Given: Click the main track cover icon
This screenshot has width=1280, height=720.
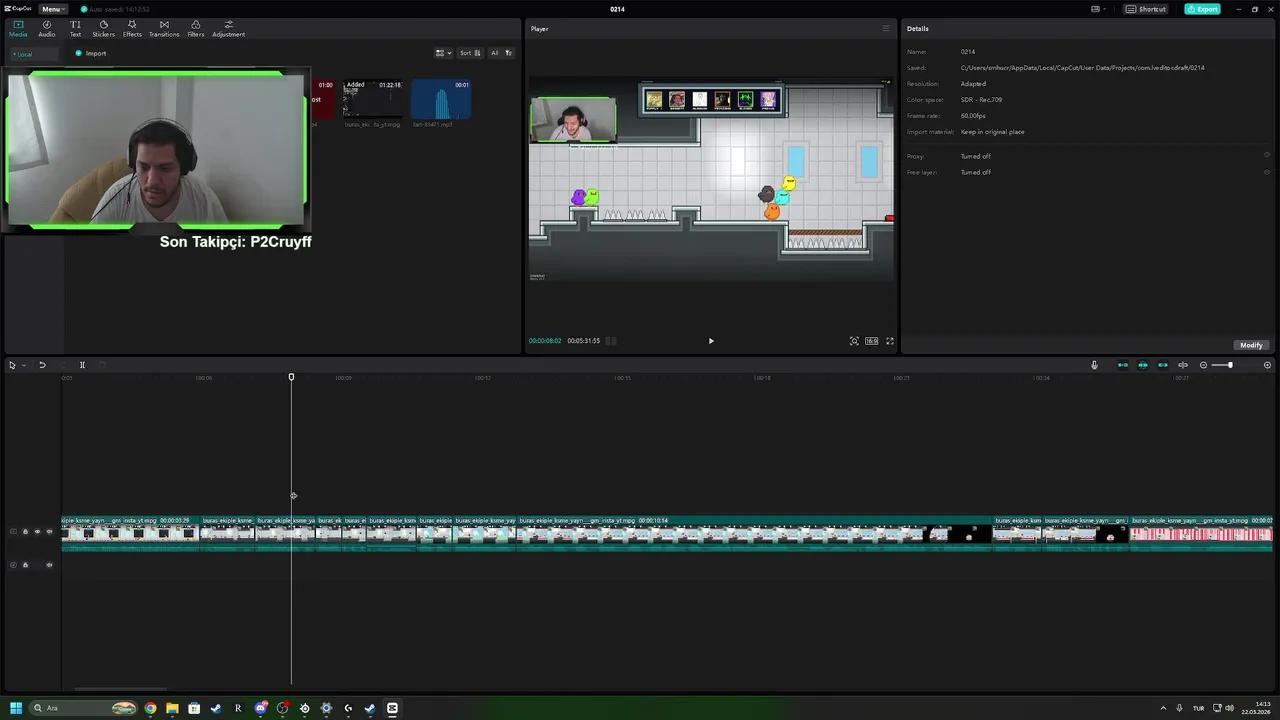Looking at the screenshot, I should 13,532.
